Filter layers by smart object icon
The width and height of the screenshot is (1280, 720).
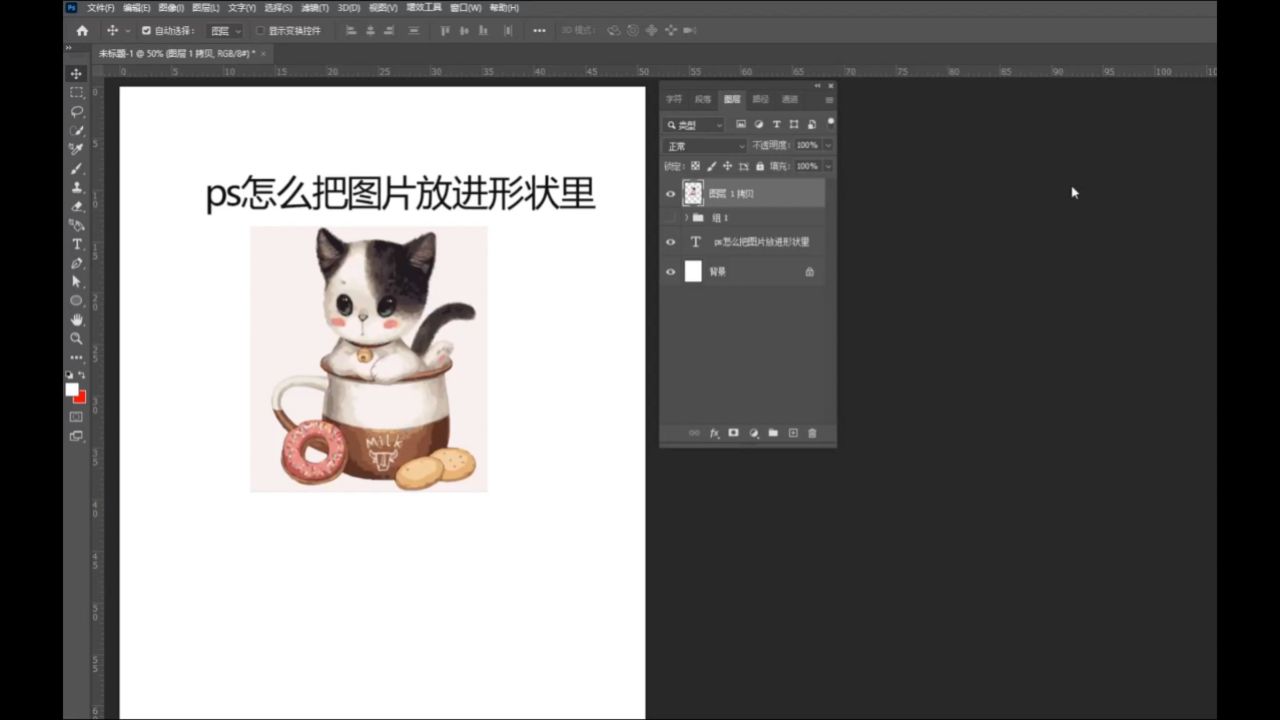click(811, 124)
